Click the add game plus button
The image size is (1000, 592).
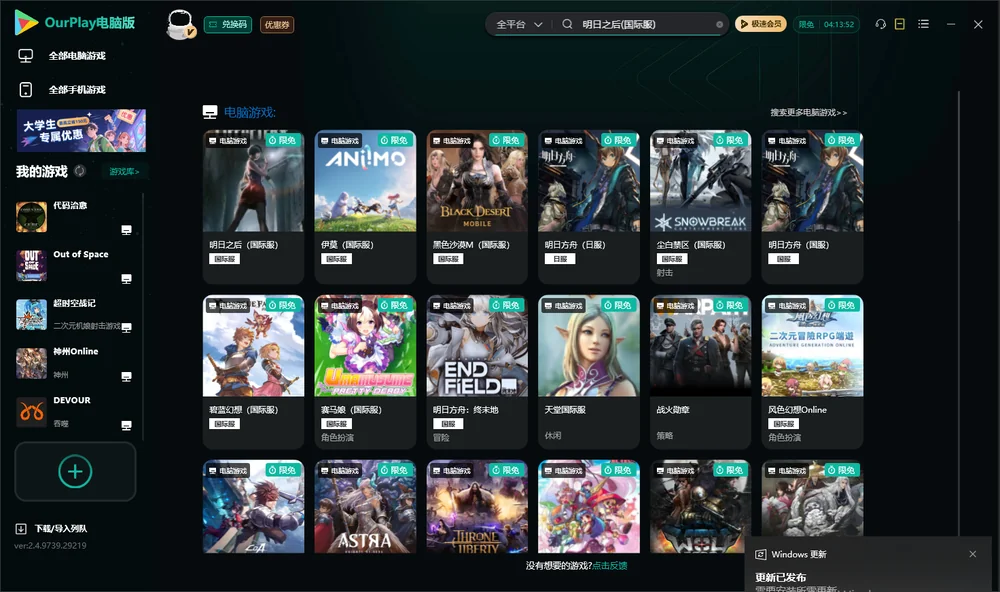(x=75, y=471)
